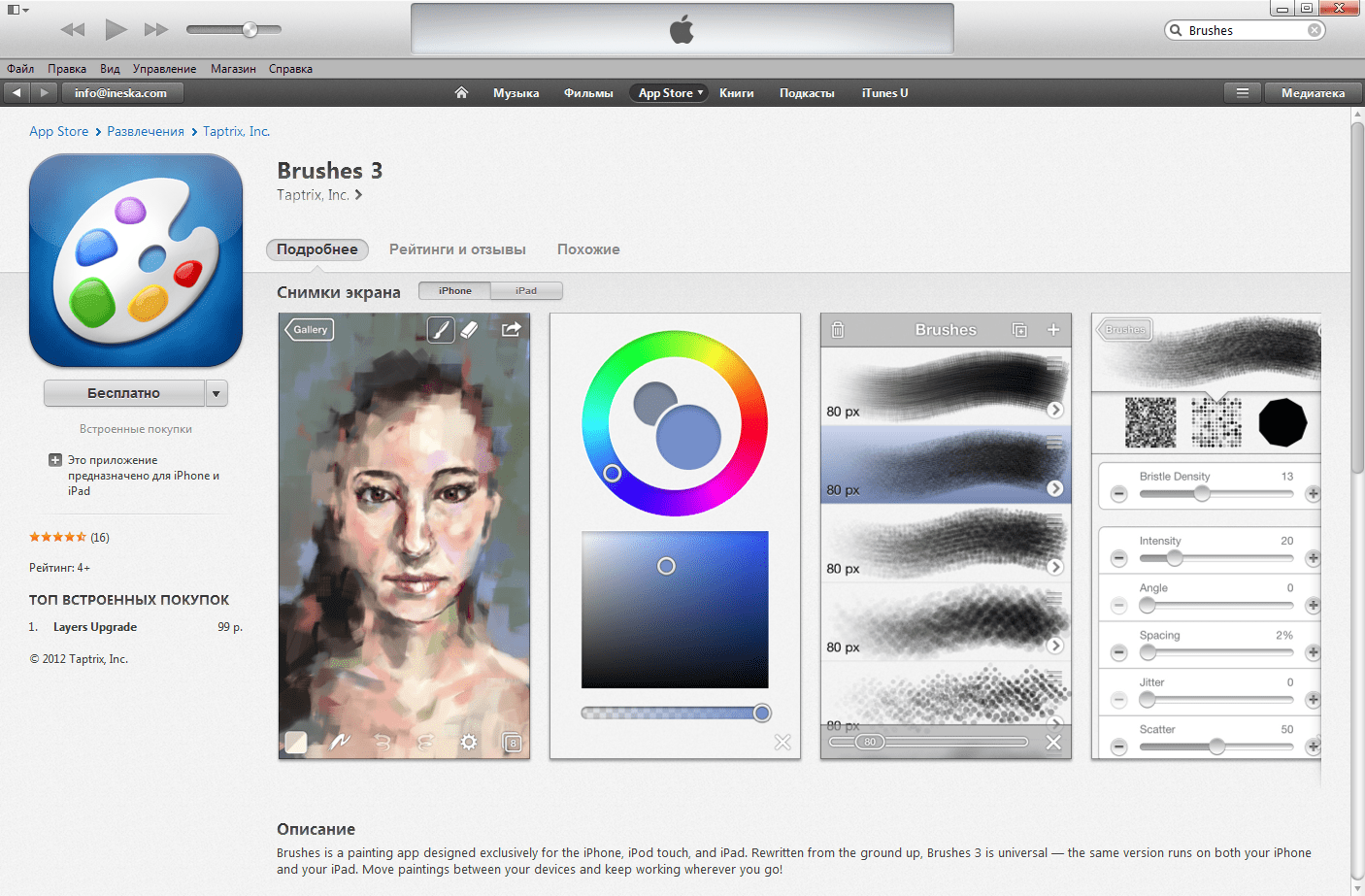Click the gear settings icon in first screenshot

pos(469,743)
